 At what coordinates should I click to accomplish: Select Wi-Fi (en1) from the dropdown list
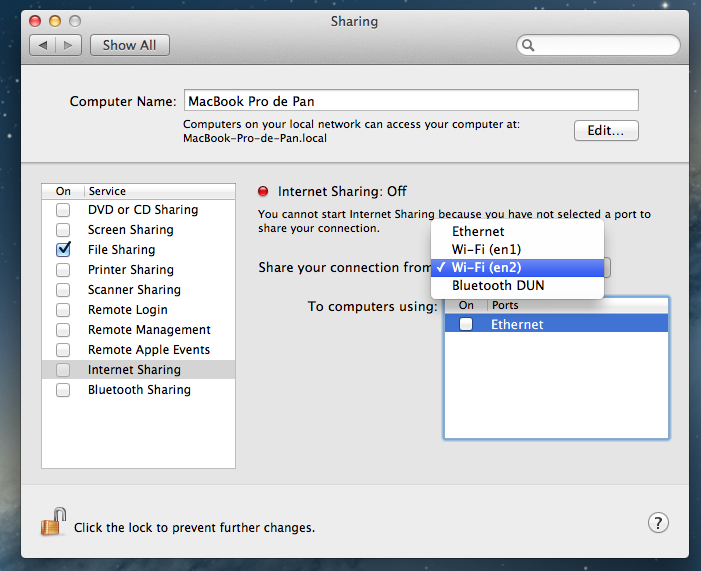click(x=486, y=249)
